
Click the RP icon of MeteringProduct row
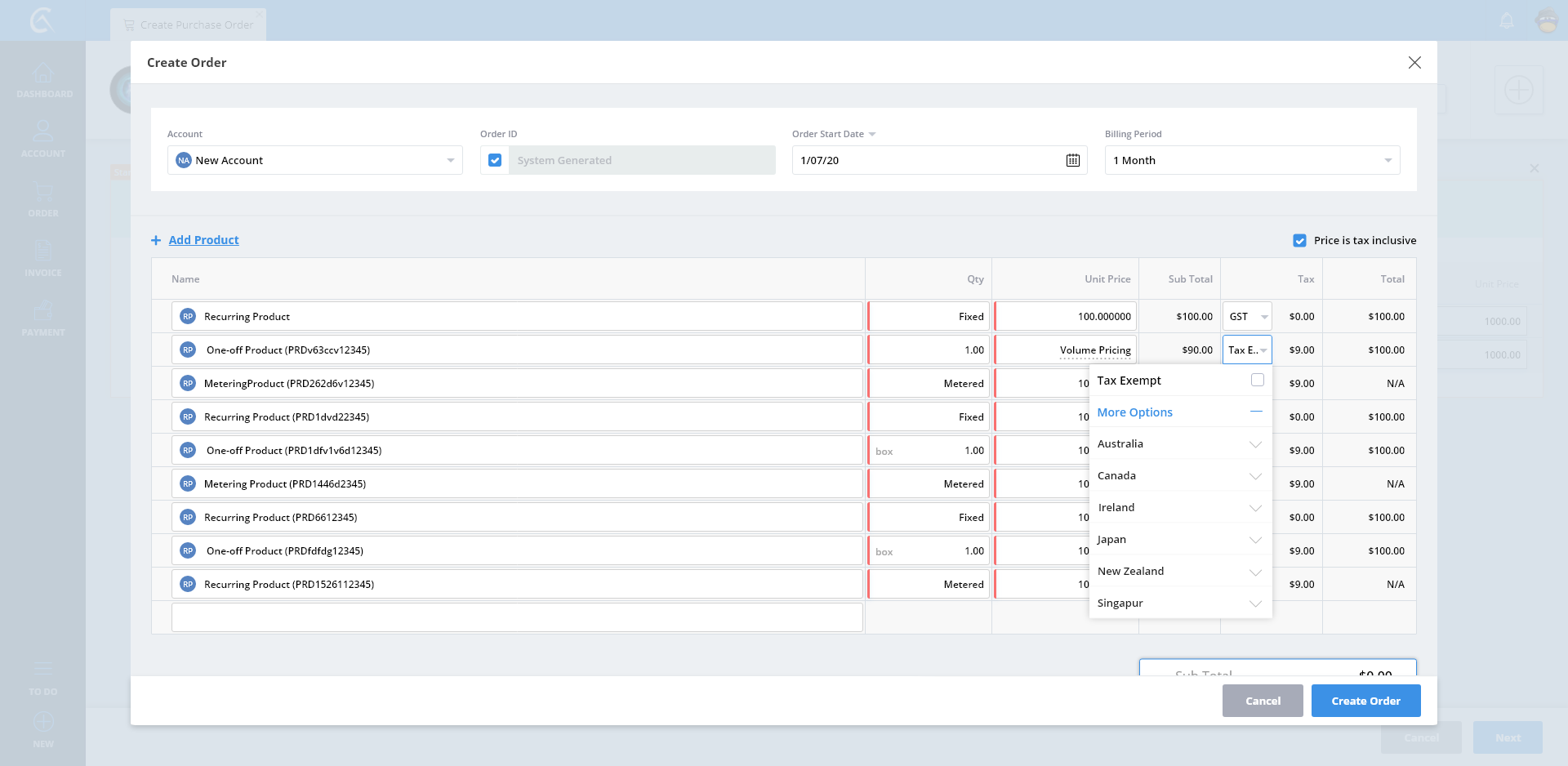pyautogui.click(x=188, y=384)
